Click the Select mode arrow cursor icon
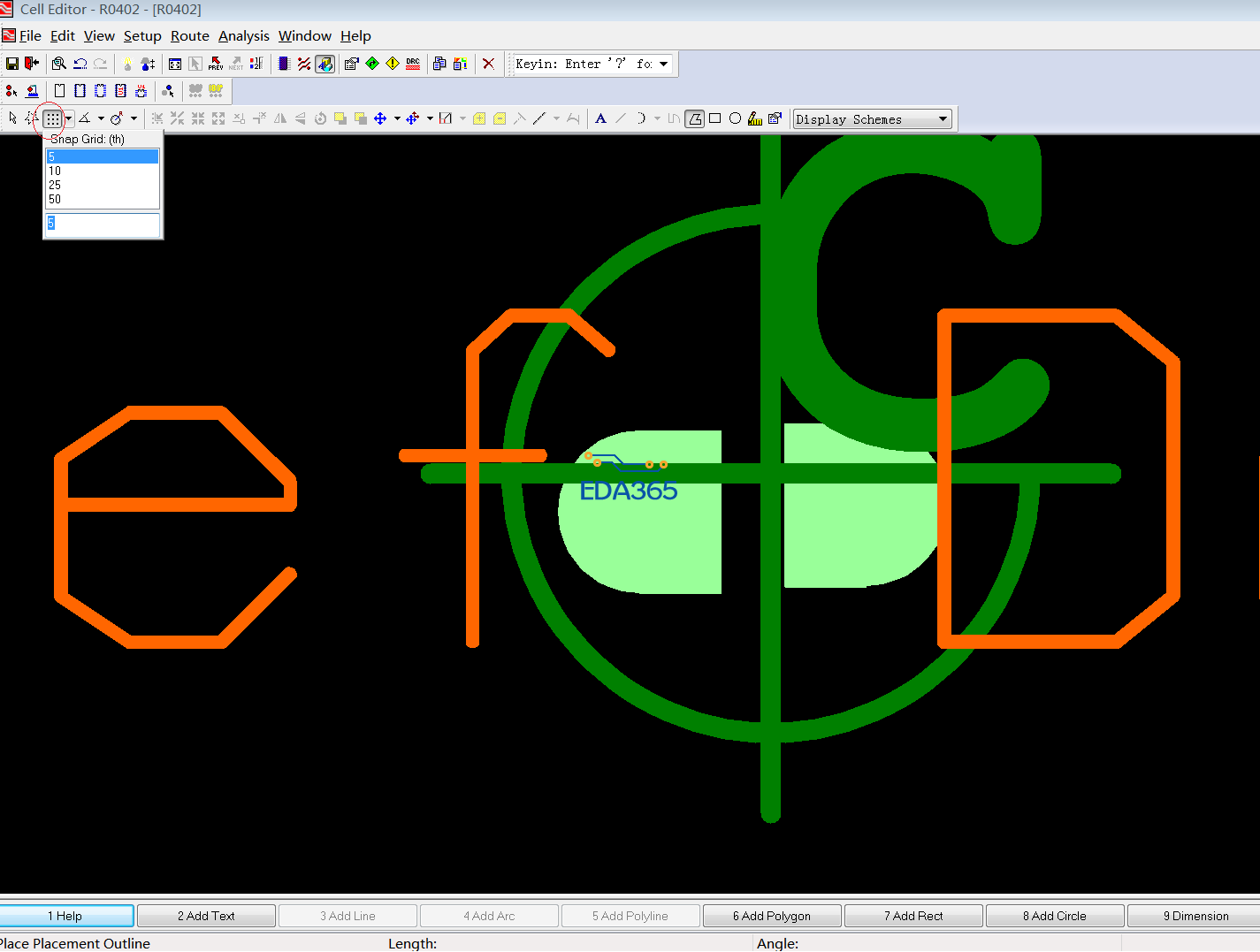Screen dimensions: 1260x952 (12, 118)
